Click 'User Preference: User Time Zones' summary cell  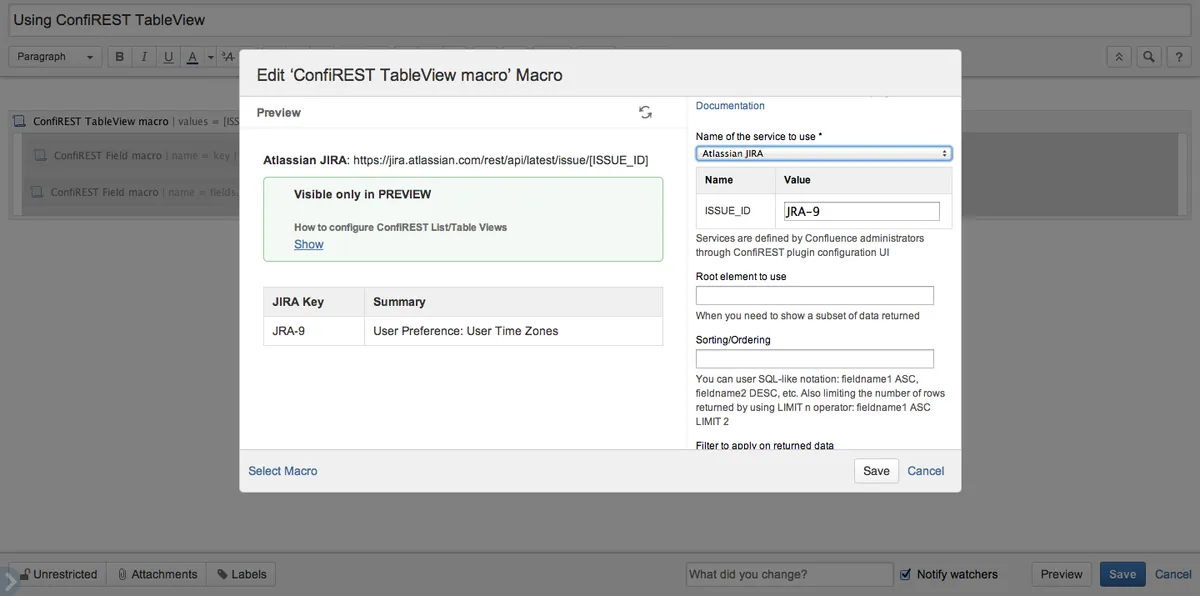pyautogui.click(x=513, y=331)
